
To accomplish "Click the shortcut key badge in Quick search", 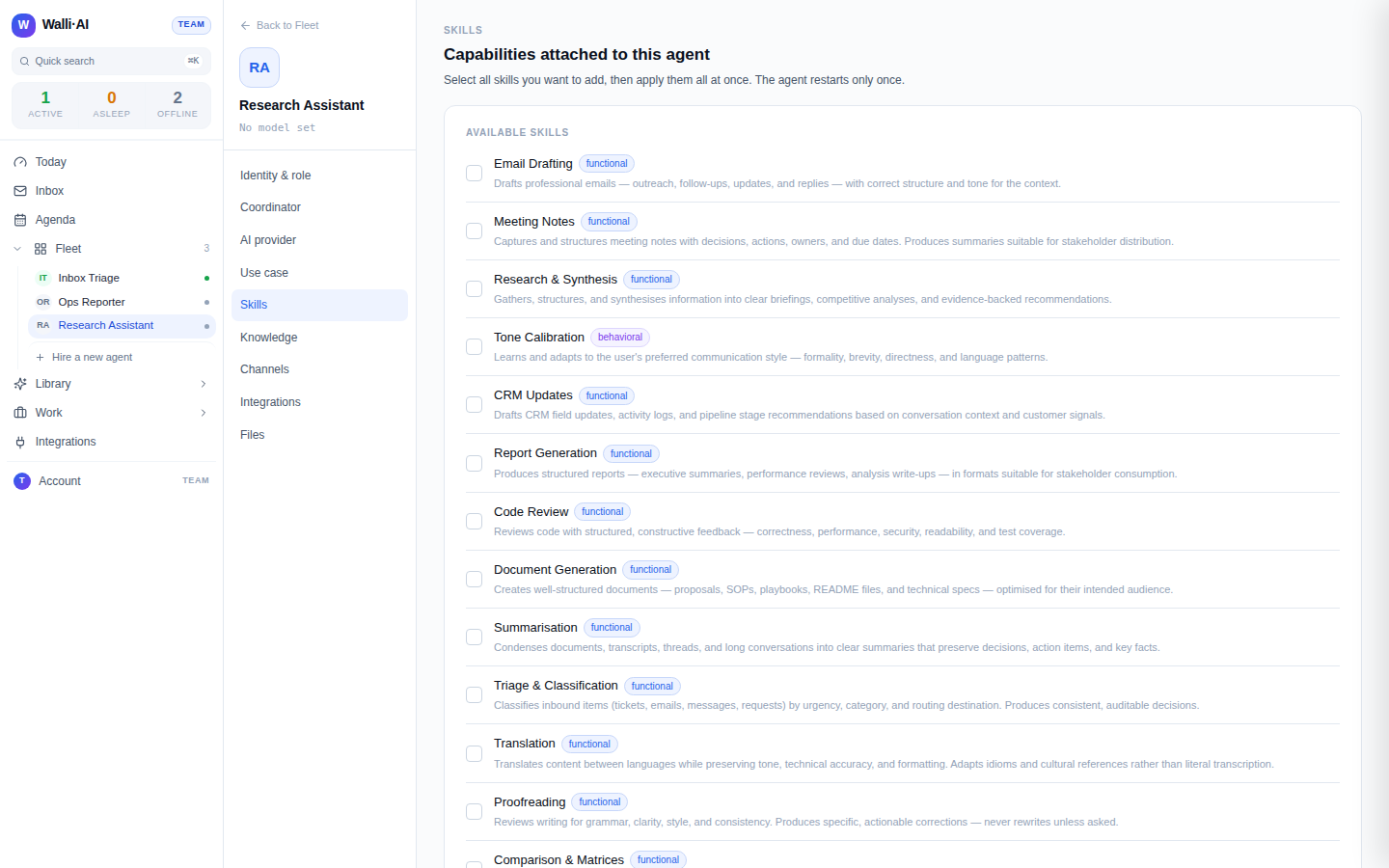I will (x=194, y=61).
